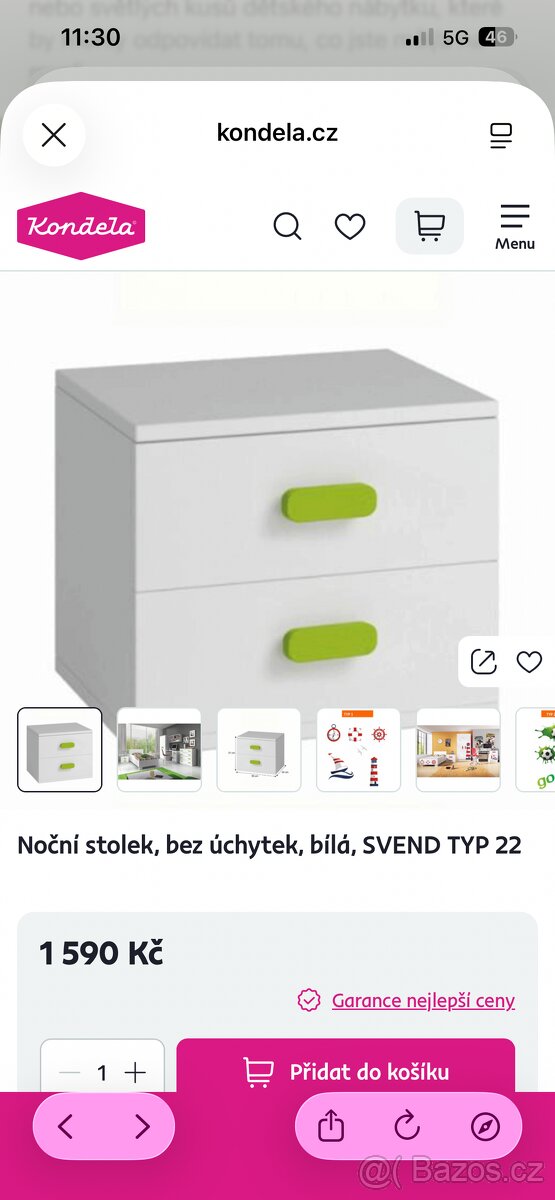Increase quantity with plus button
The image size is (555, 1200).
coord(135,1073)
